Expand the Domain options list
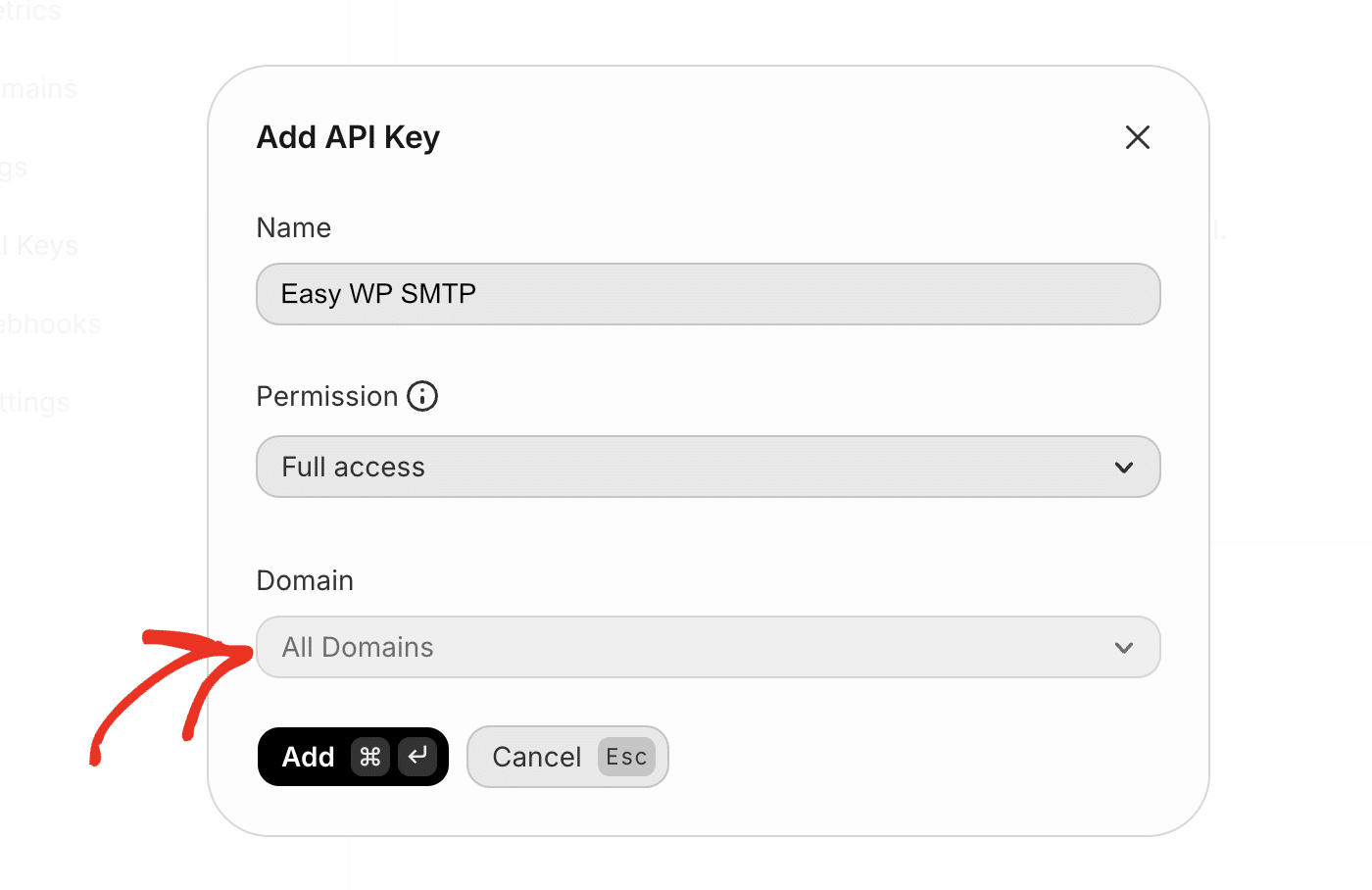1372x890 pixels. (x=708, y=647)
